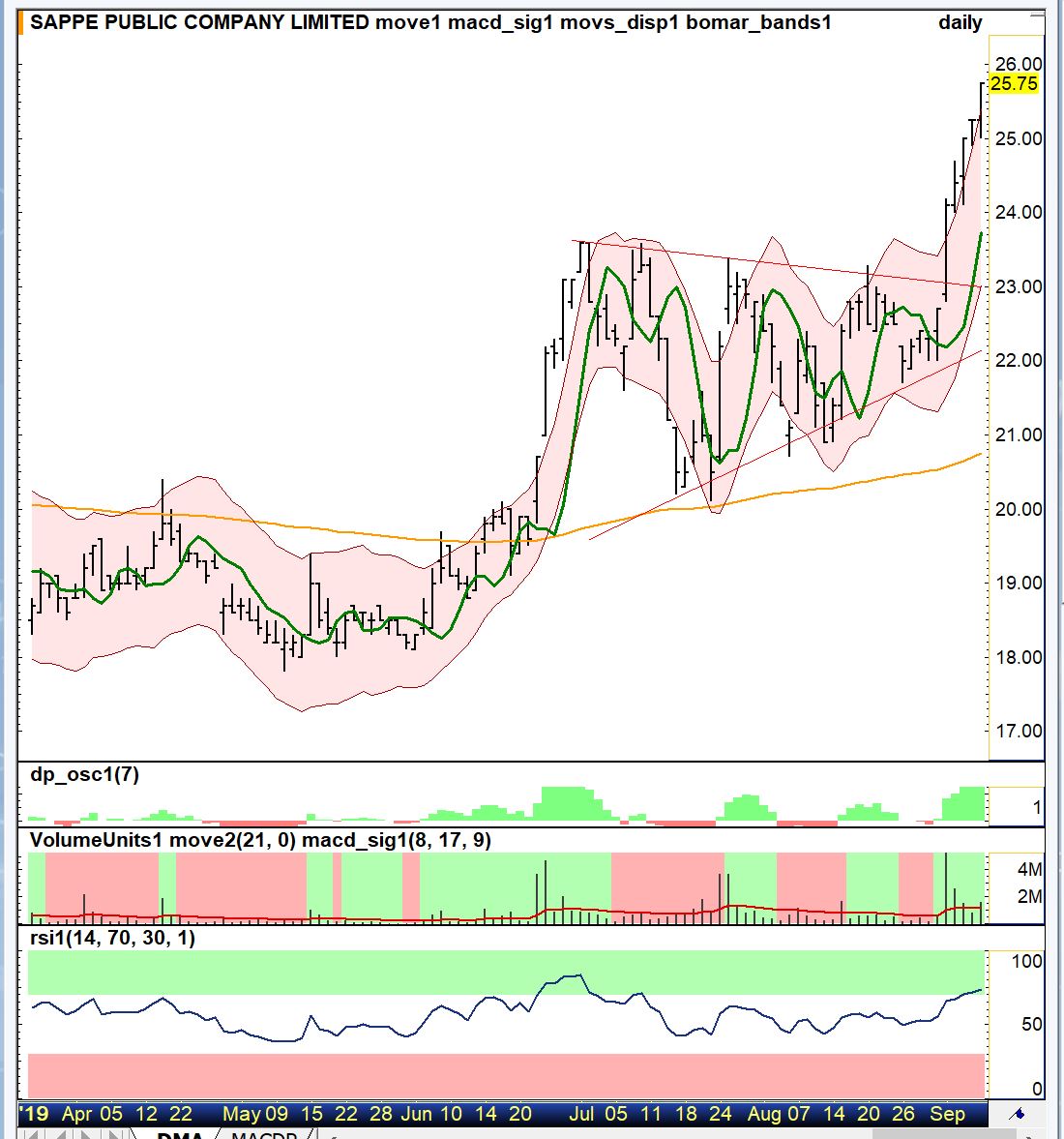
Task: Click the blue pin icon beside date axis
Action: tap(1018, 1114)
